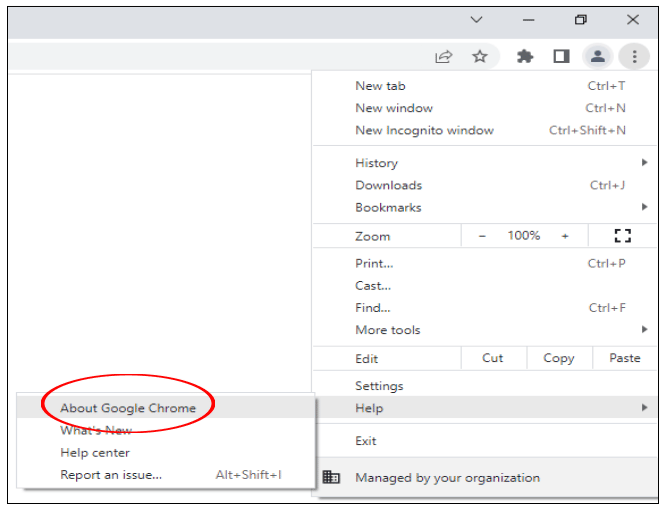Expand the History submenu
The width and height of the screenshot is (665, 513).
pos(484,163)
